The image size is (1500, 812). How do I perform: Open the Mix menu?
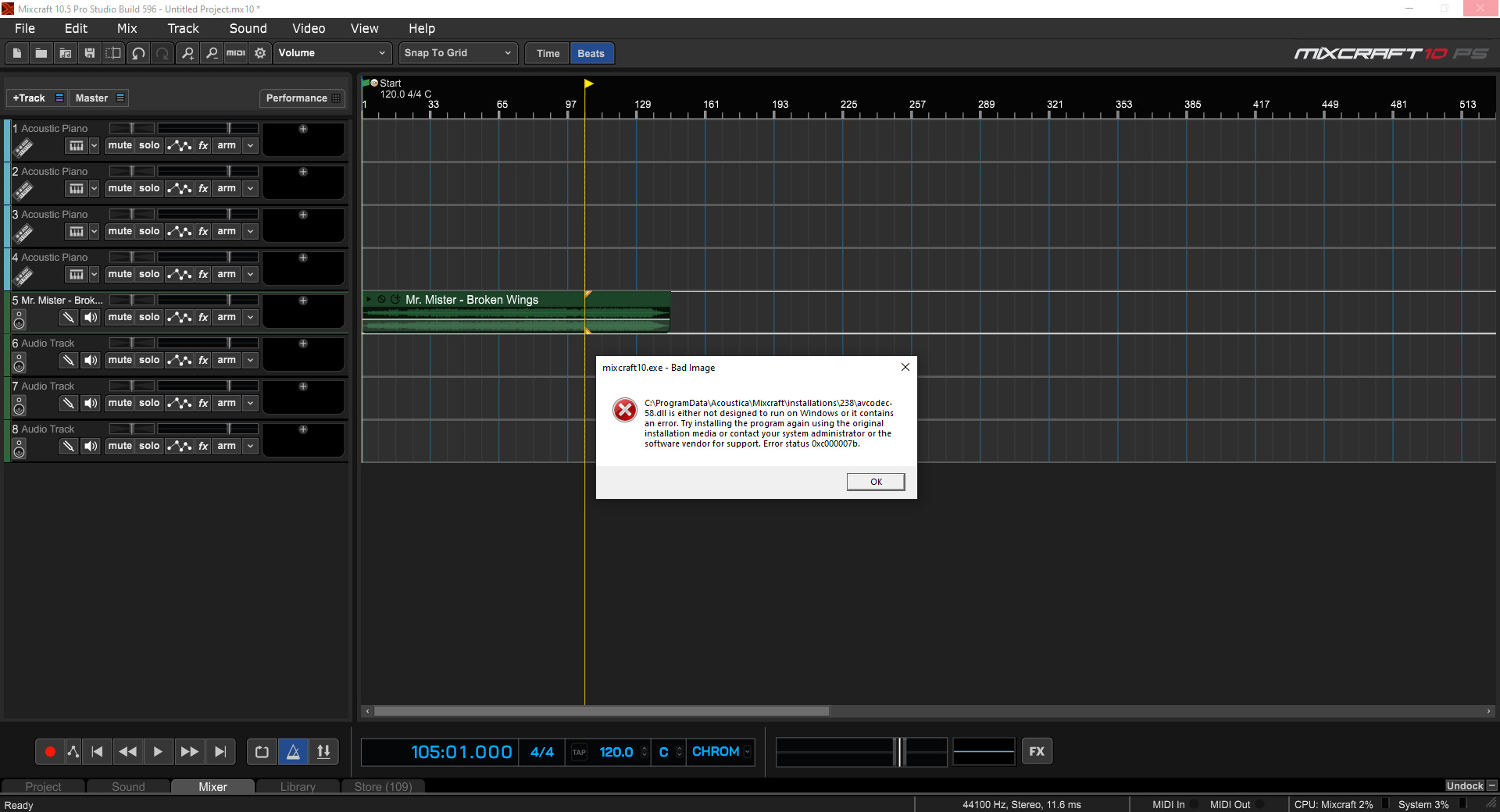point(127,28)
